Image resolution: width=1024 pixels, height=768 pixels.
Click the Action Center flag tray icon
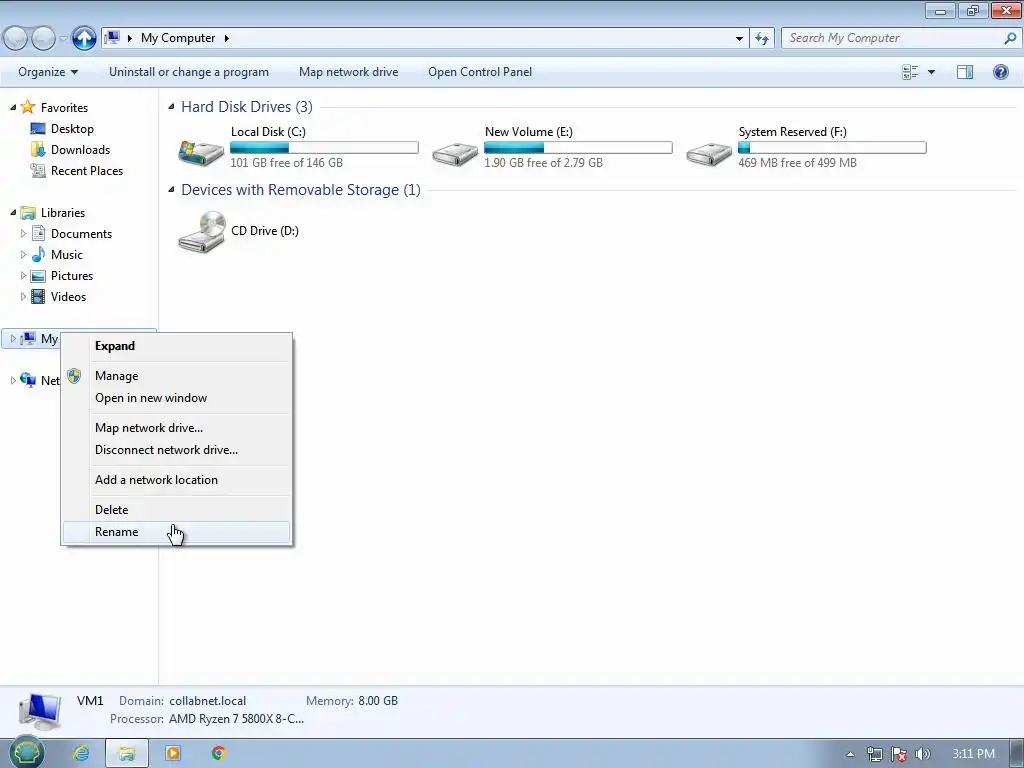[x=899, y=754]
